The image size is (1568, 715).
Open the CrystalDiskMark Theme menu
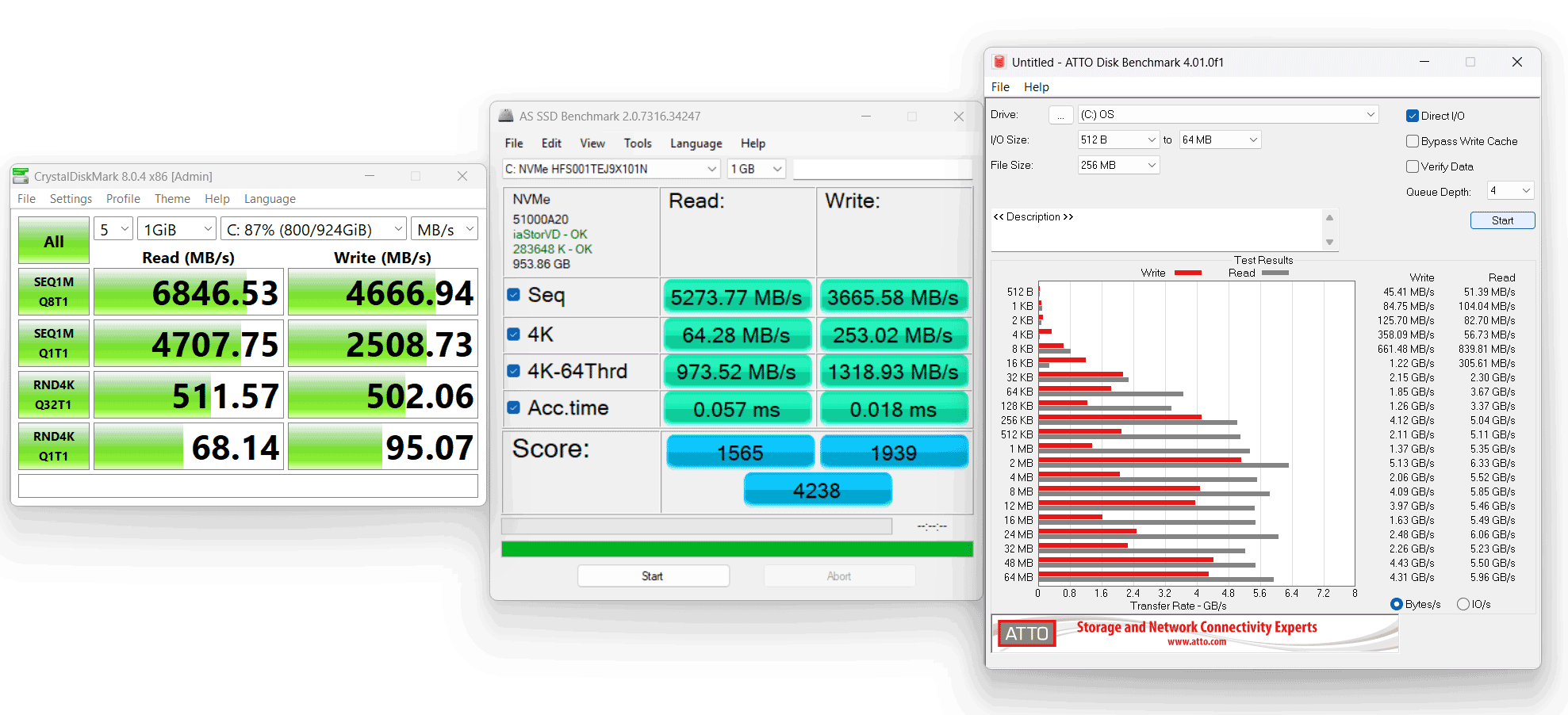[x=172, y=199]
